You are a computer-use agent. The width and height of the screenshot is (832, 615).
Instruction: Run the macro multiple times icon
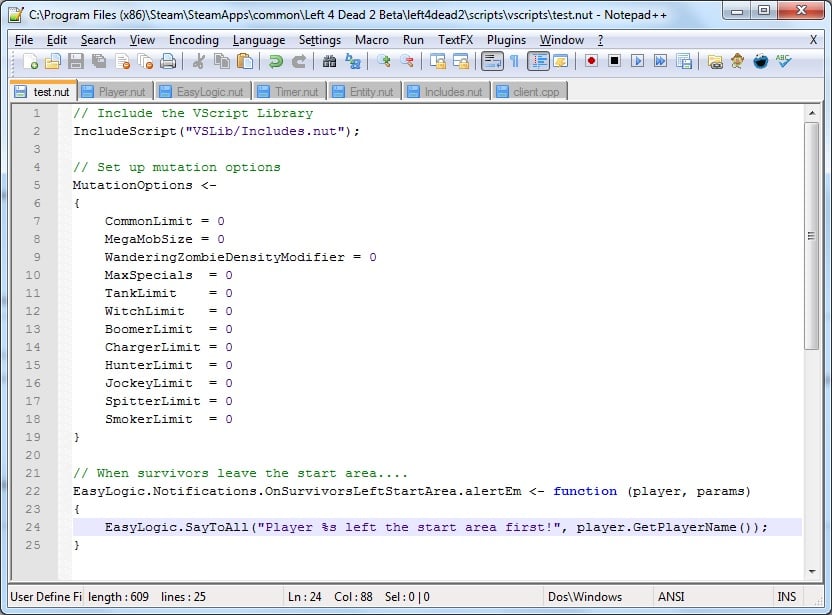(x=660, y=61)
